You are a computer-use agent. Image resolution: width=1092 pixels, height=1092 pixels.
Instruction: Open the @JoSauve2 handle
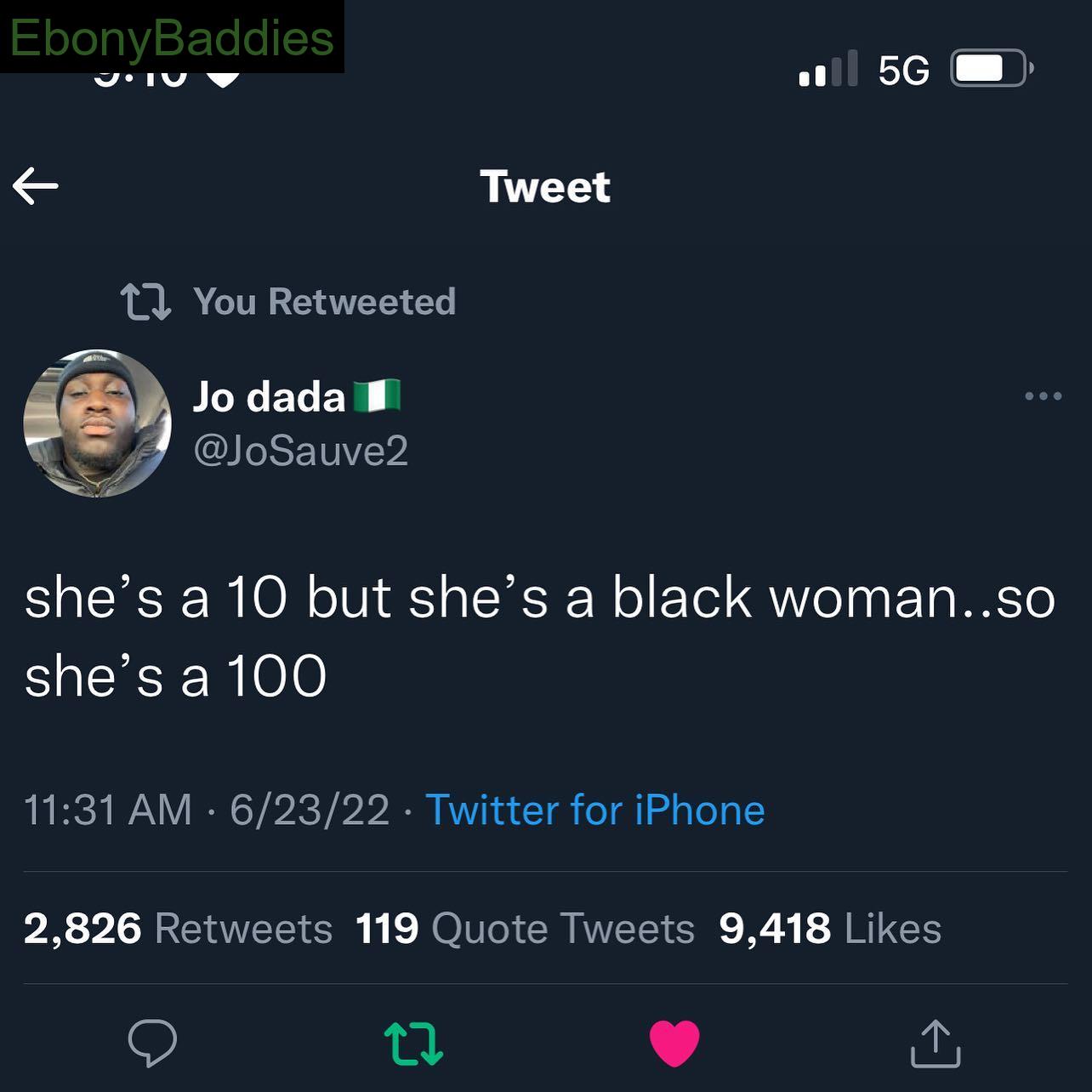[301, 450]
